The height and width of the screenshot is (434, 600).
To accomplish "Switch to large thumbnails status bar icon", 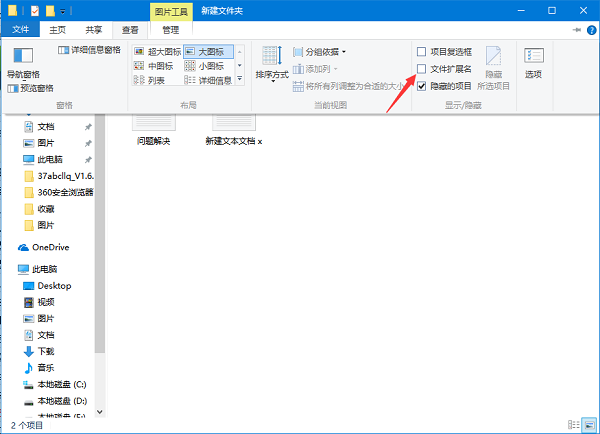I will 589,425.
